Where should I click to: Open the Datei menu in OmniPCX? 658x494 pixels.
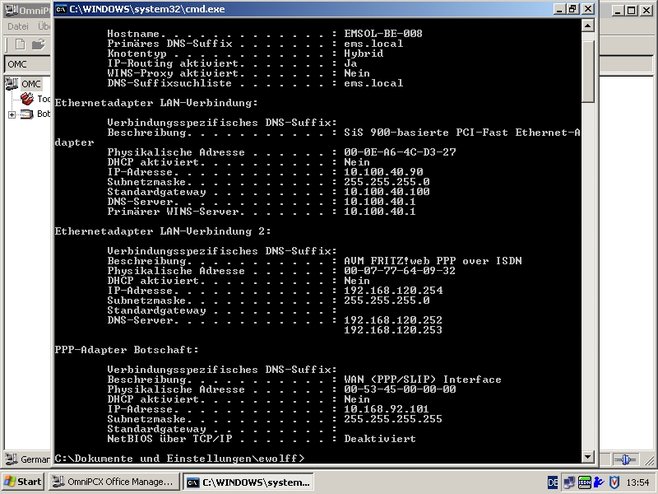18,26
